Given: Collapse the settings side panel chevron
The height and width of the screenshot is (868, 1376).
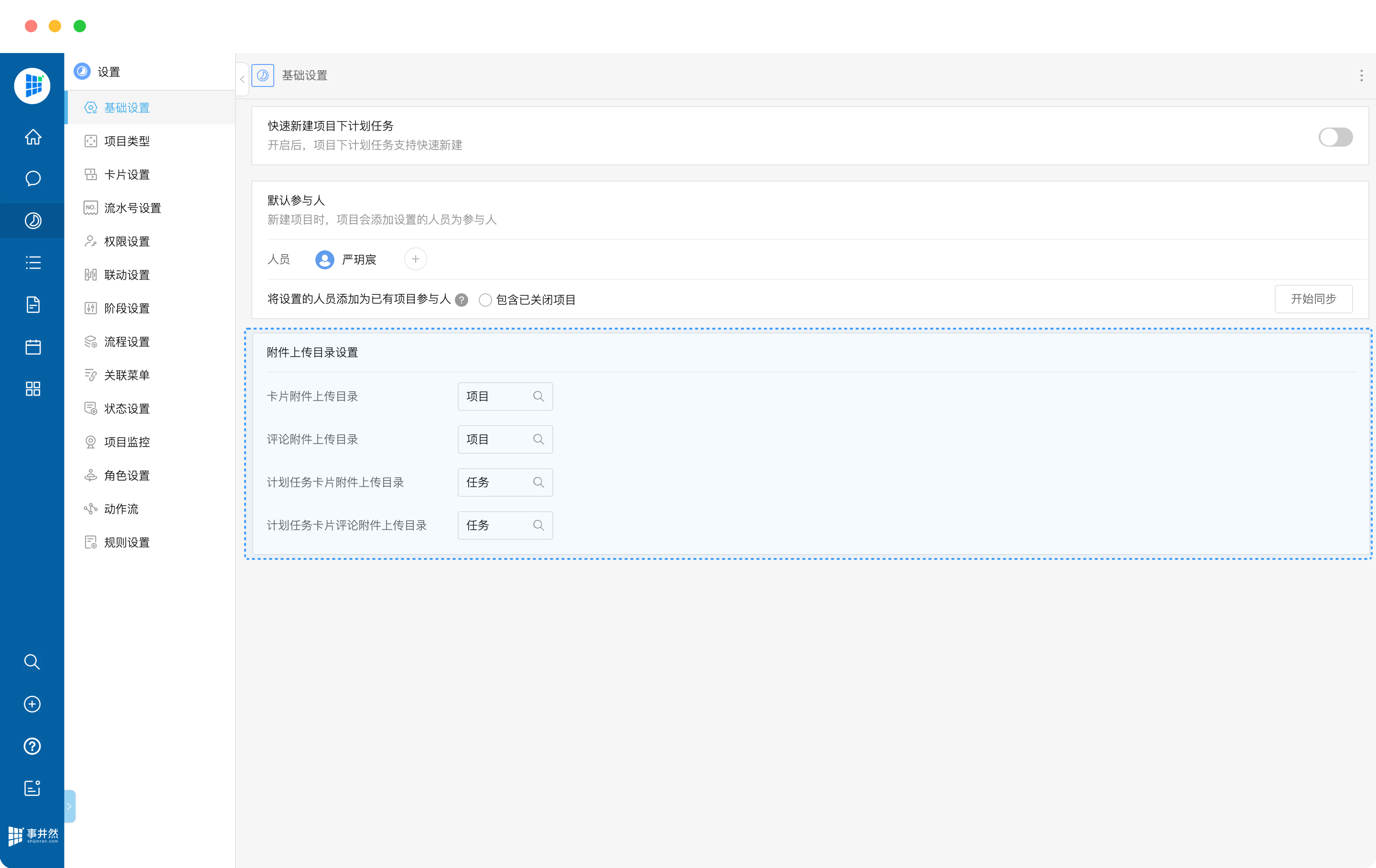Looking at the screenshot, I should tap(242, 79).
